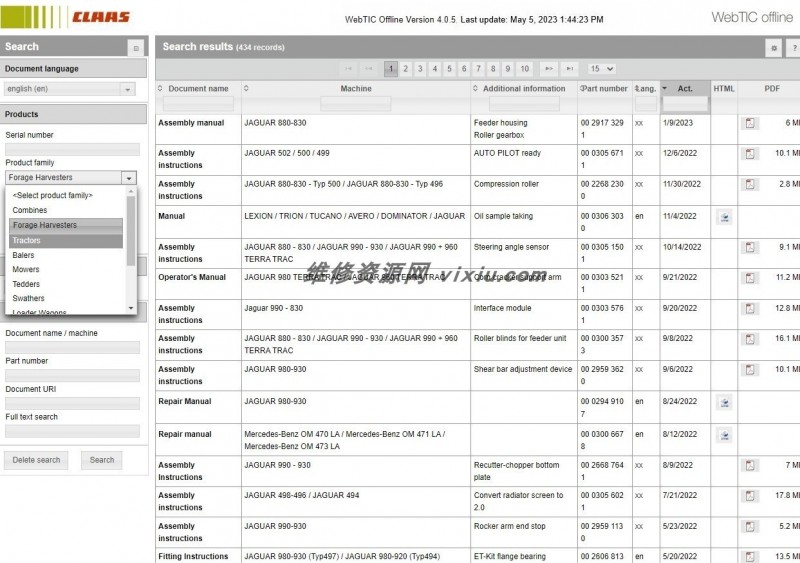Open HTML version of Oil sample taking manual
The width and height of the screenshot is (800, 563).
(x=724, y=216)
